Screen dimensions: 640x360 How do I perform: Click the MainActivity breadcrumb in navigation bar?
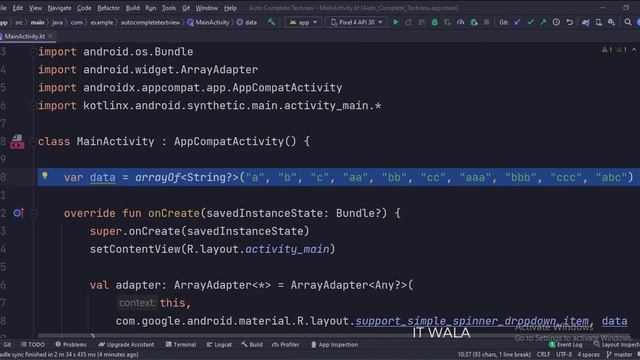coord(209,22)
